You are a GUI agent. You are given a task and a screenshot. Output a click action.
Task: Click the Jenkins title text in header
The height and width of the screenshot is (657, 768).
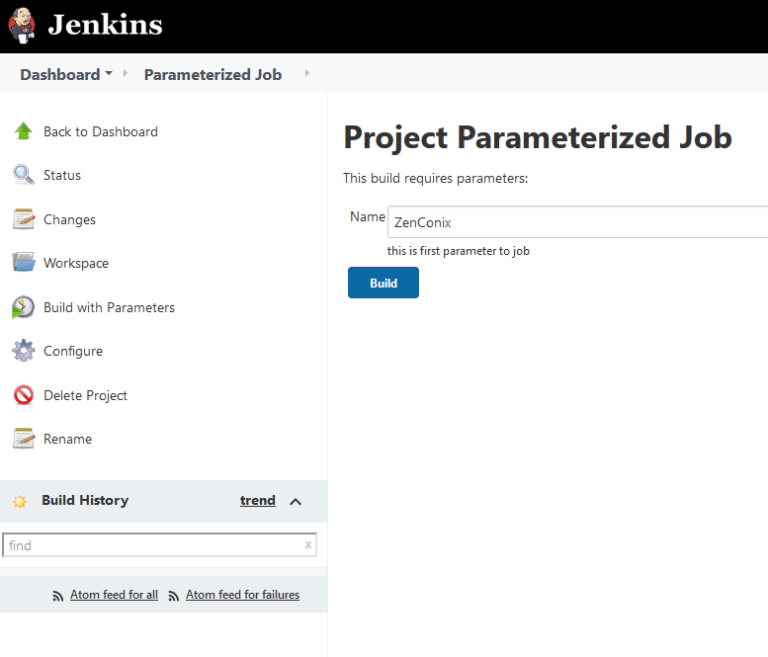(x=105, y=24)
